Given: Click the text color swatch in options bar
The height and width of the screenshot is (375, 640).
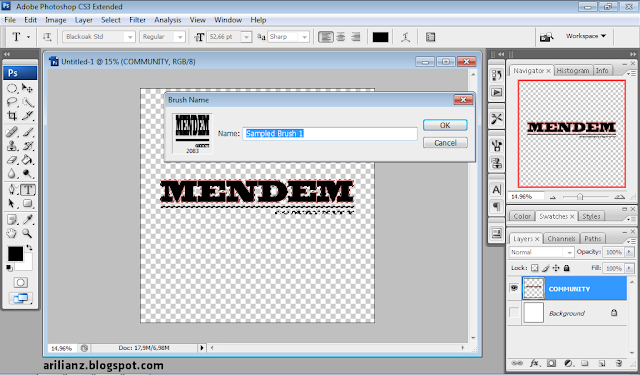Looking at the screenshot, I should [380, 37].
